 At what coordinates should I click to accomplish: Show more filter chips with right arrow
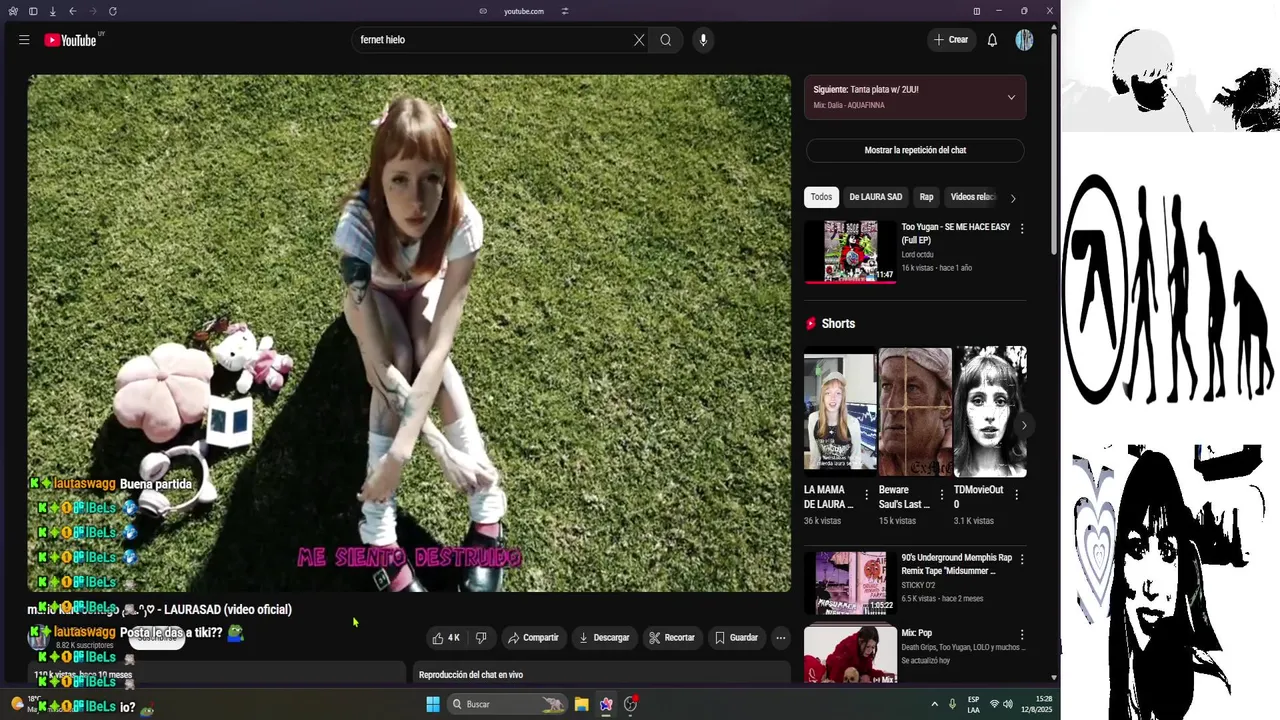tap(1013, 198)
